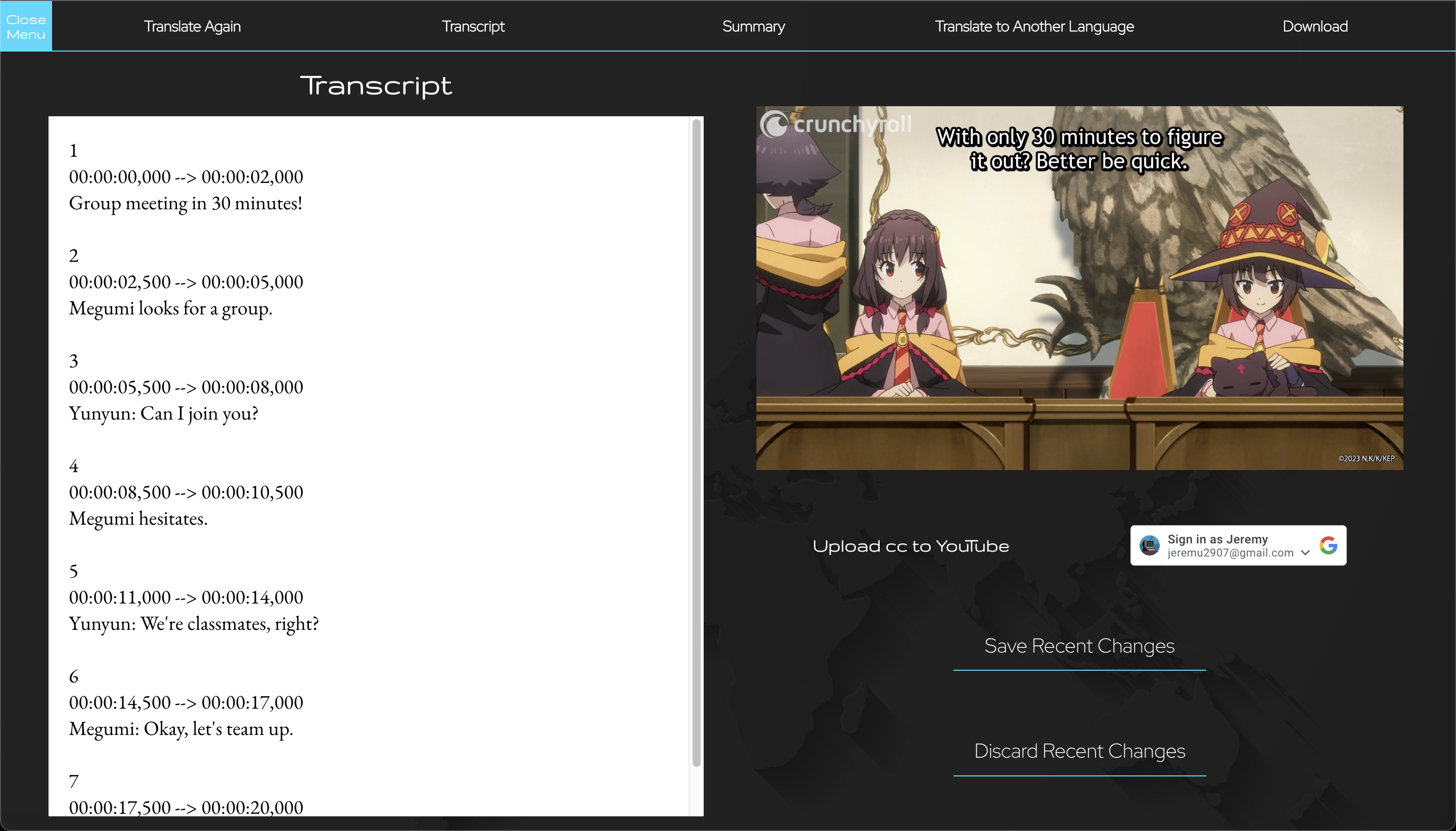Choose Translate to Another Language
The height and width of the screenshot is (831, 1456).
[1034, 26]
